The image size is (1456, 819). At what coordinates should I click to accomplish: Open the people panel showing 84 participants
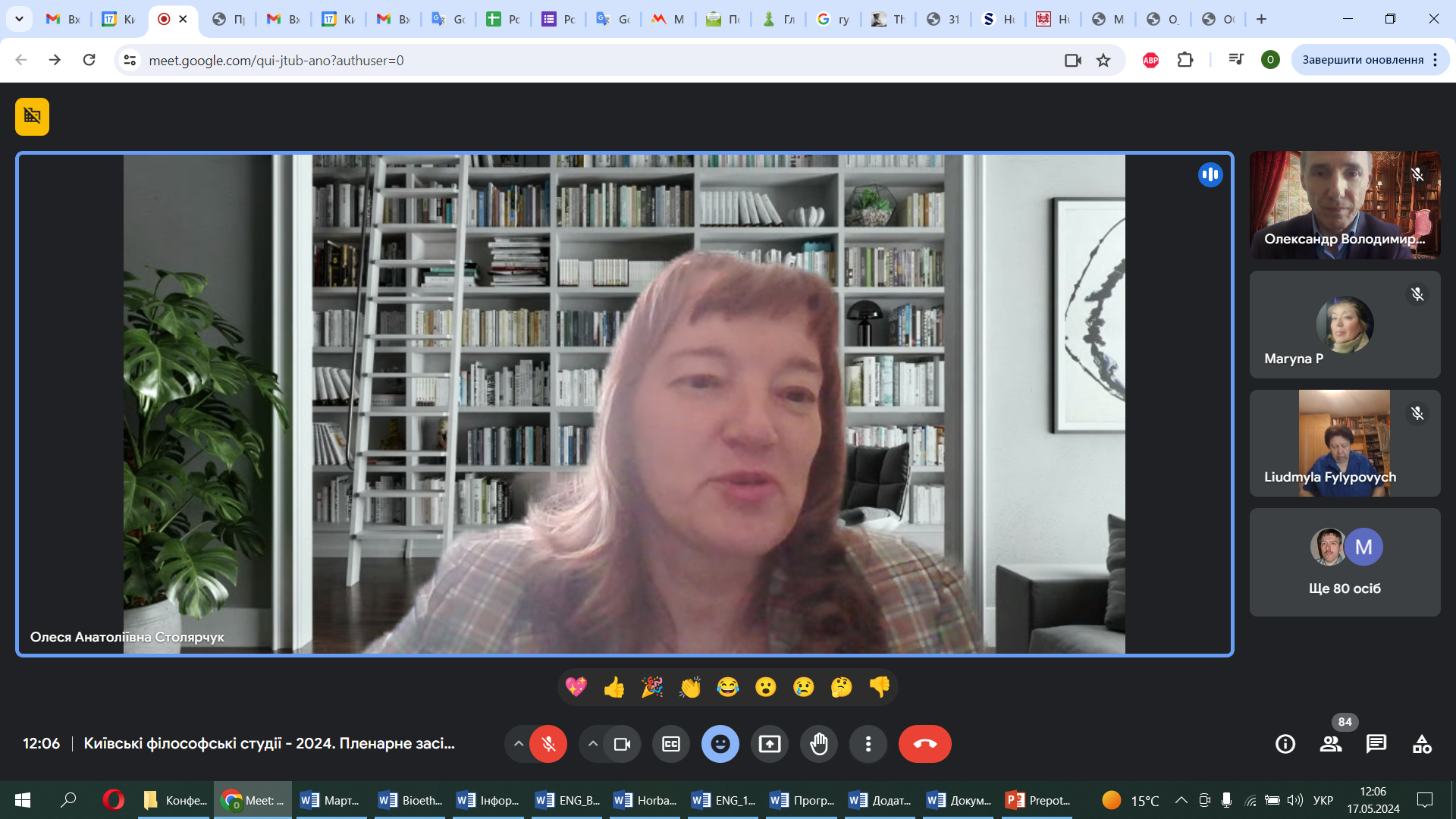pyautogui.click(x=1331, y=744)
